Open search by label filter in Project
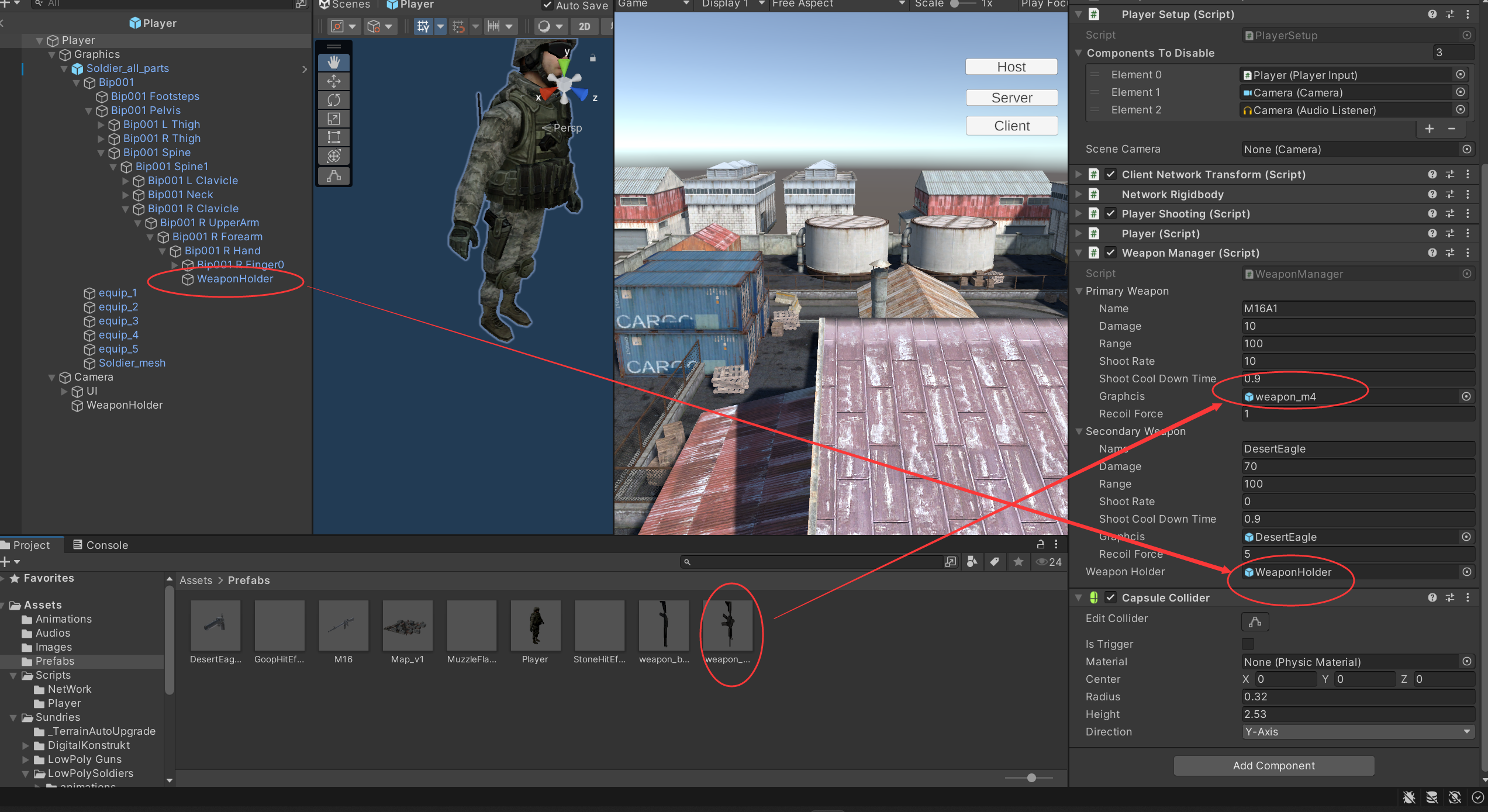Viewport: 1488px width, 812px height. [x=995, y=562]
